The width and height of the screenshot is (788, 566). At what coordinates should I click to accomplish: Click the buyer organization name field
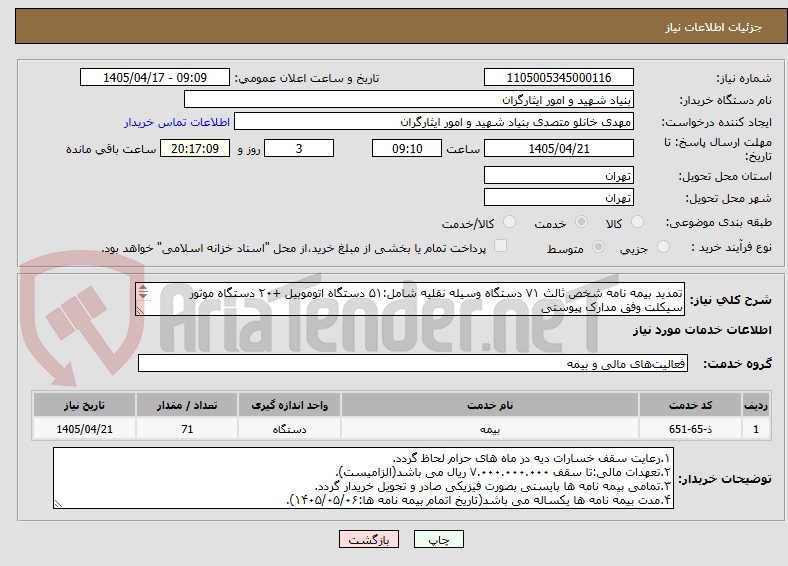(x=409, y=100)
